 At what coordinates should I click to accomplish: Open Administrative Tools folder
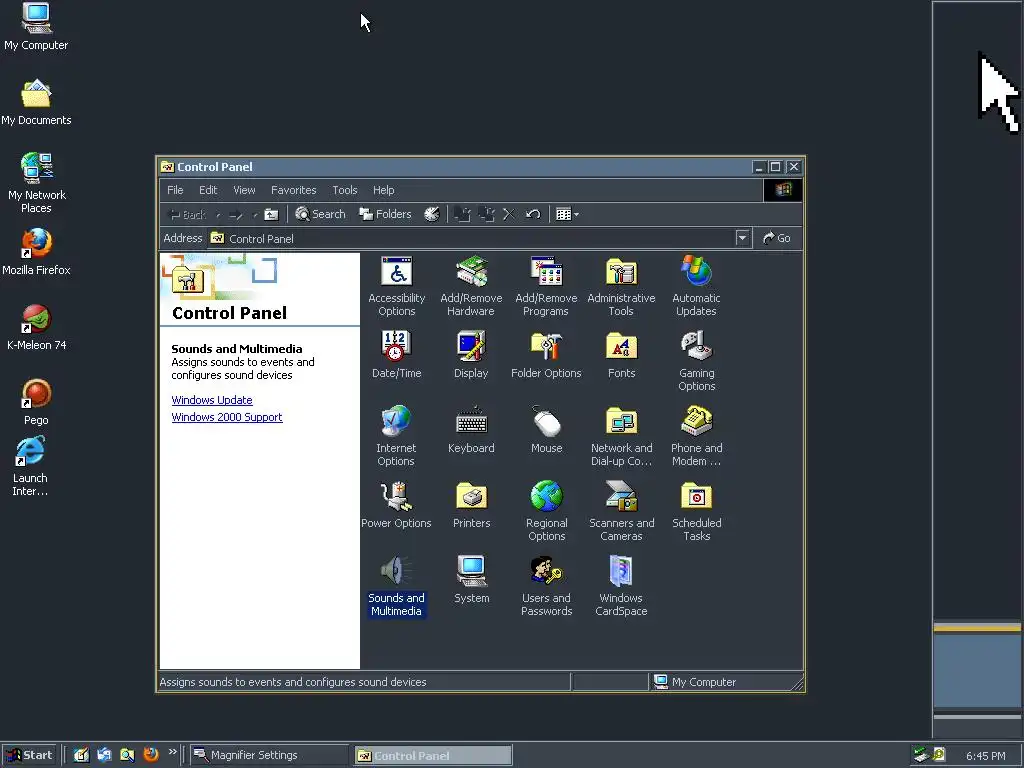[621, 286]
